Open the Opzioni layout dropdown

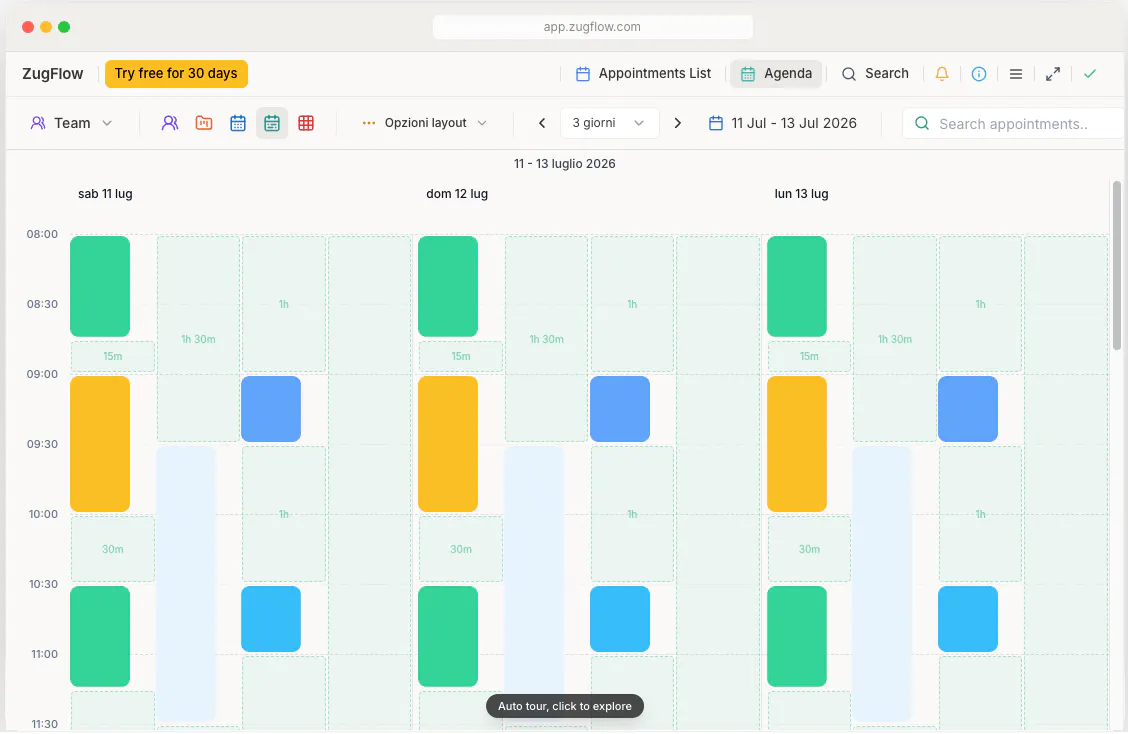424,123
